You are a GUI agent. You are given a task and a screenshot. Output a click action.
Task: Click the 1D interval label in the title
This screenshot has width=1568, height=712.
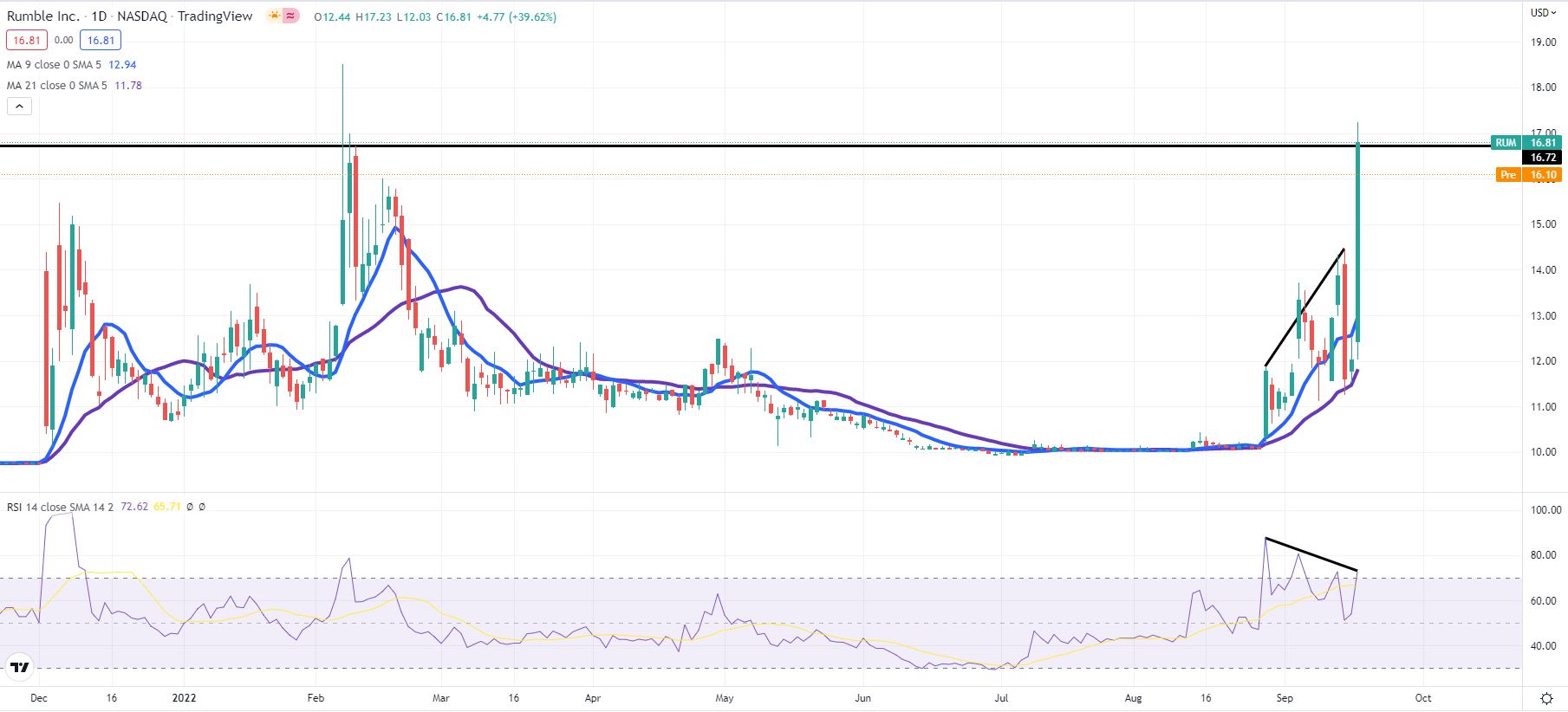pos(99,16)
